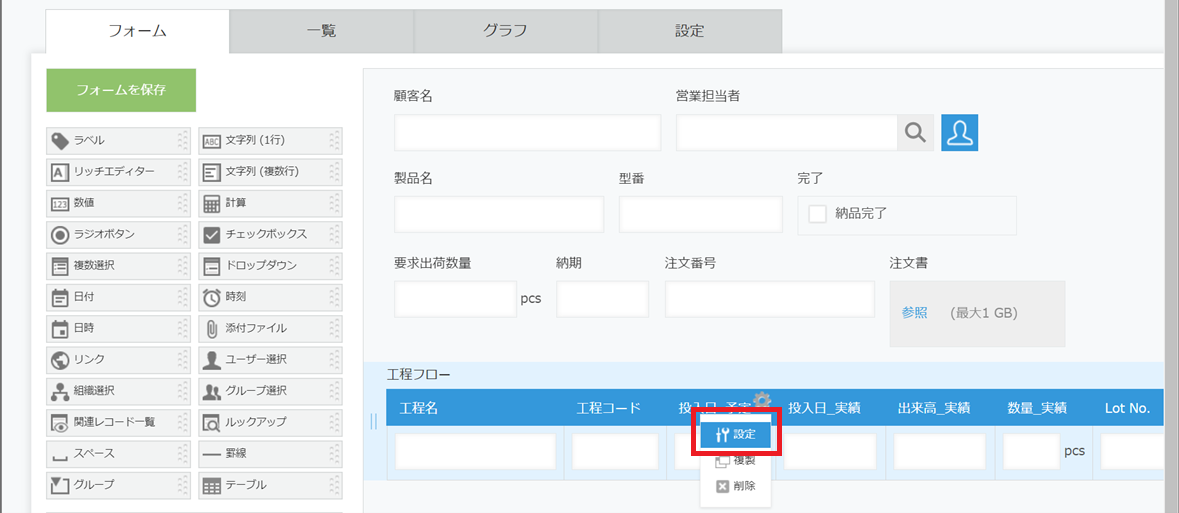Click the 出来高_実績 table cell input
Screen dimensions: 1179x513
coord(939,451)
